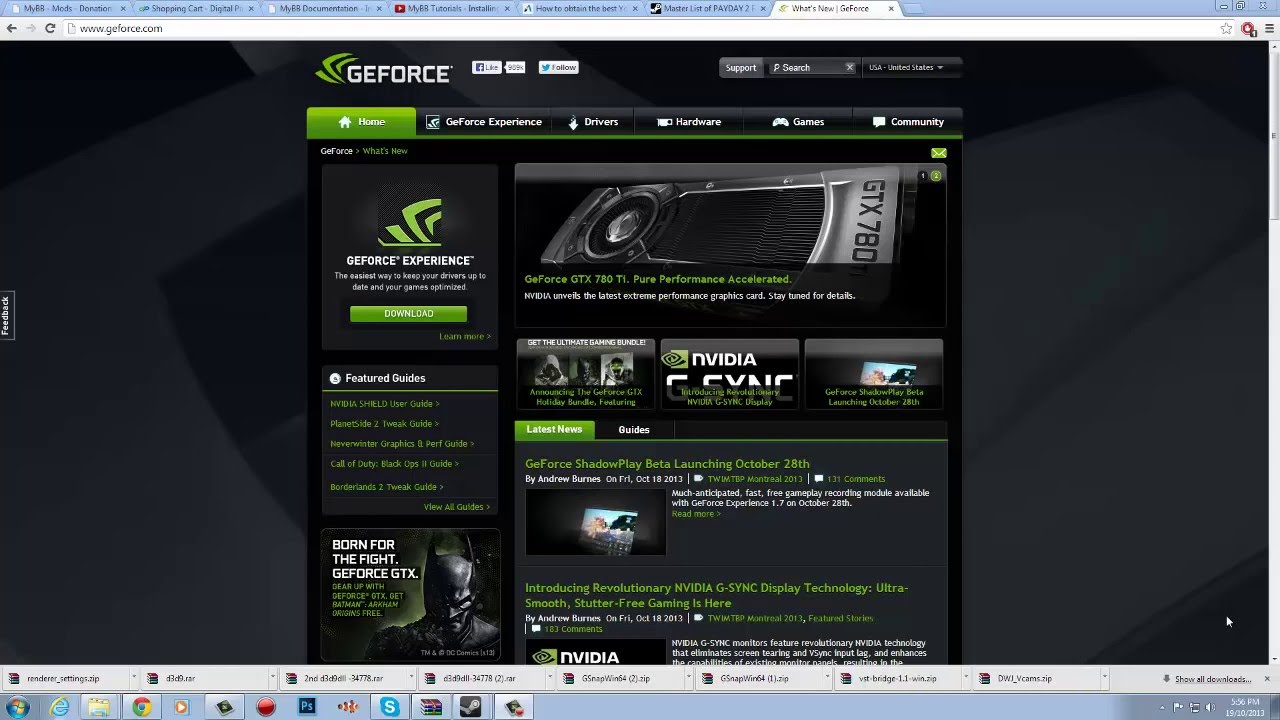
Task: Close the What's New | GeForce tab
Action: (891, 8)
